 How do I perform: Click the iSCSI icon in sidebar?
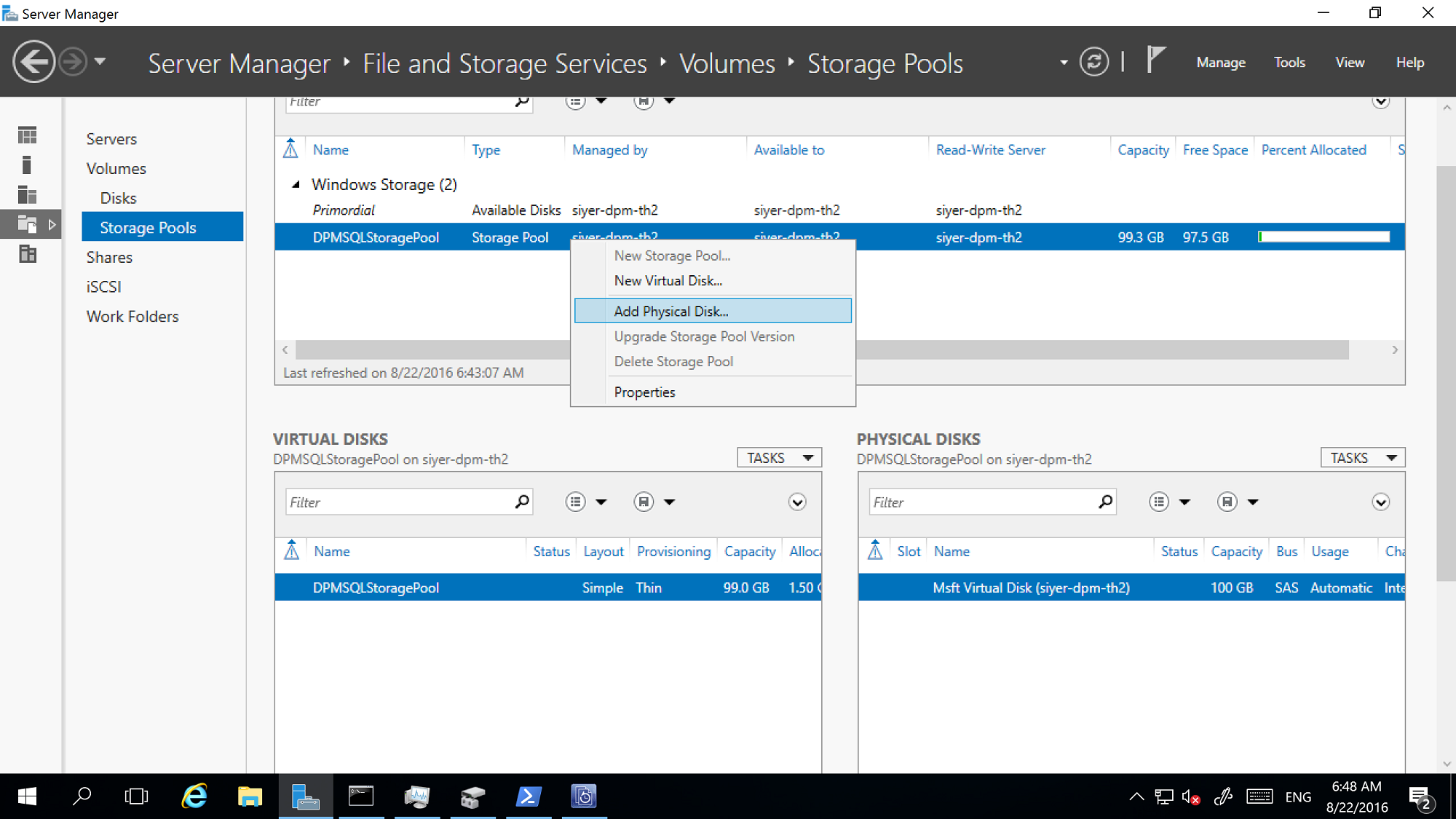(103, 287)
